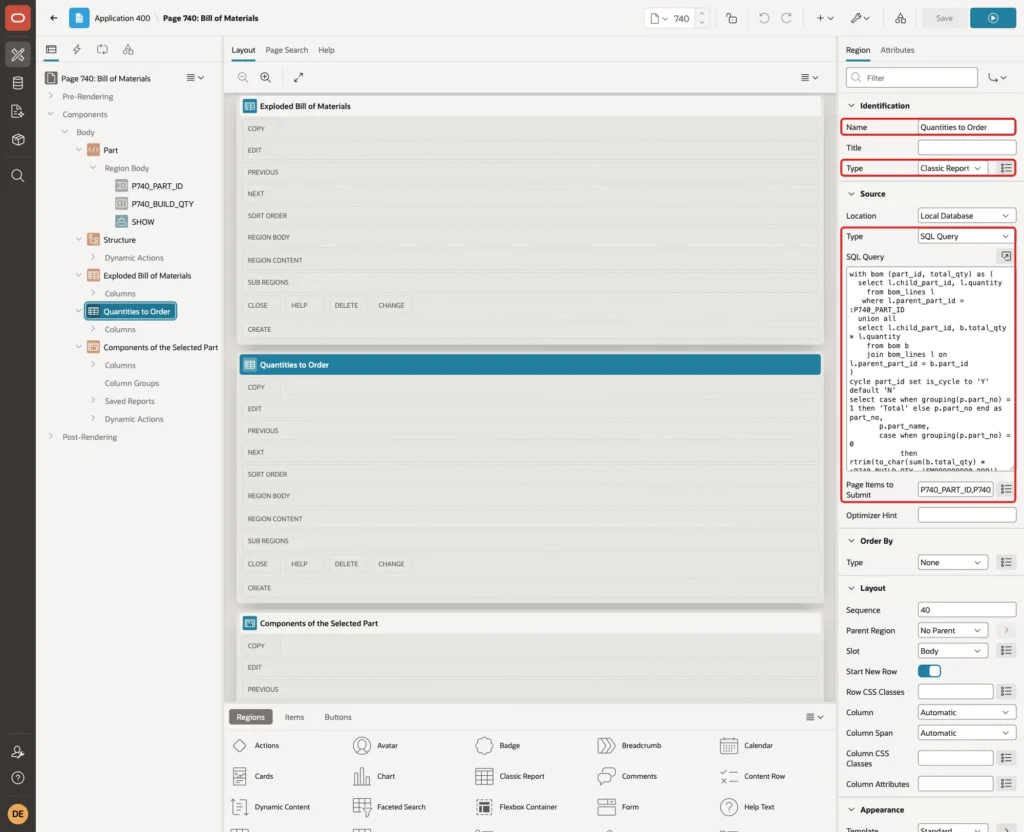This screenshot has height=832, width=1024.
Task: Switch to the Rendering tree tab icon
Action: (51, 50)
